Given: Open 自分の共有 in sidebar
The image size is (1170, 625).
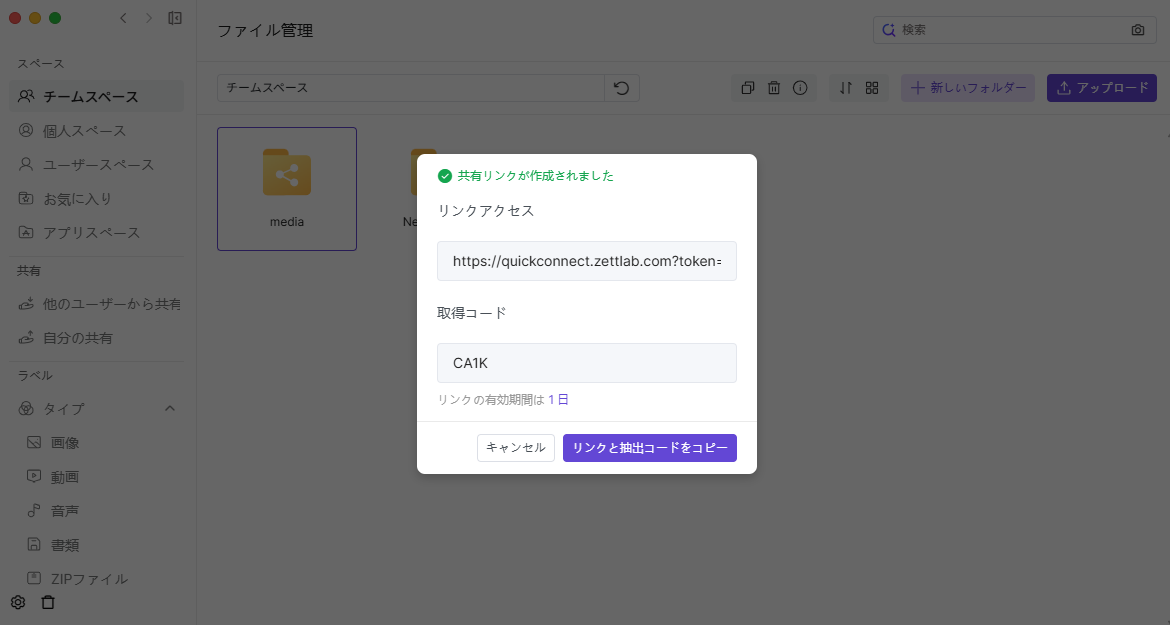Looking at the screenshot, I should click(77, 338).
